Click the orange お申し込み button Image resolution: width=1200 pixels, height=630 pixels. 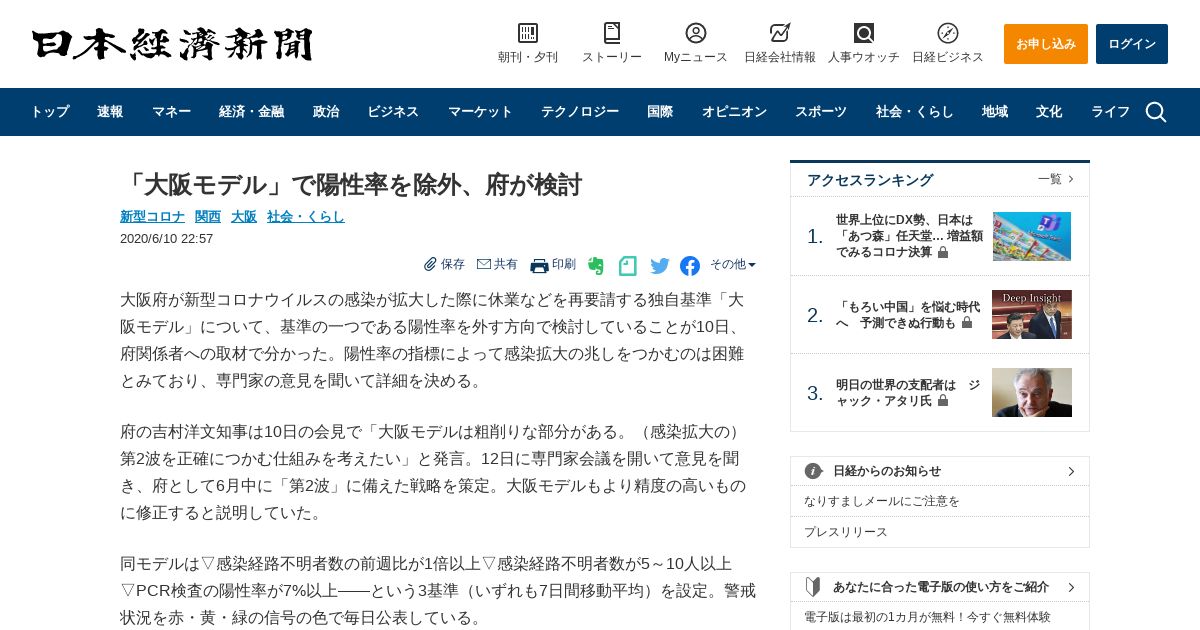point(1046,44)
